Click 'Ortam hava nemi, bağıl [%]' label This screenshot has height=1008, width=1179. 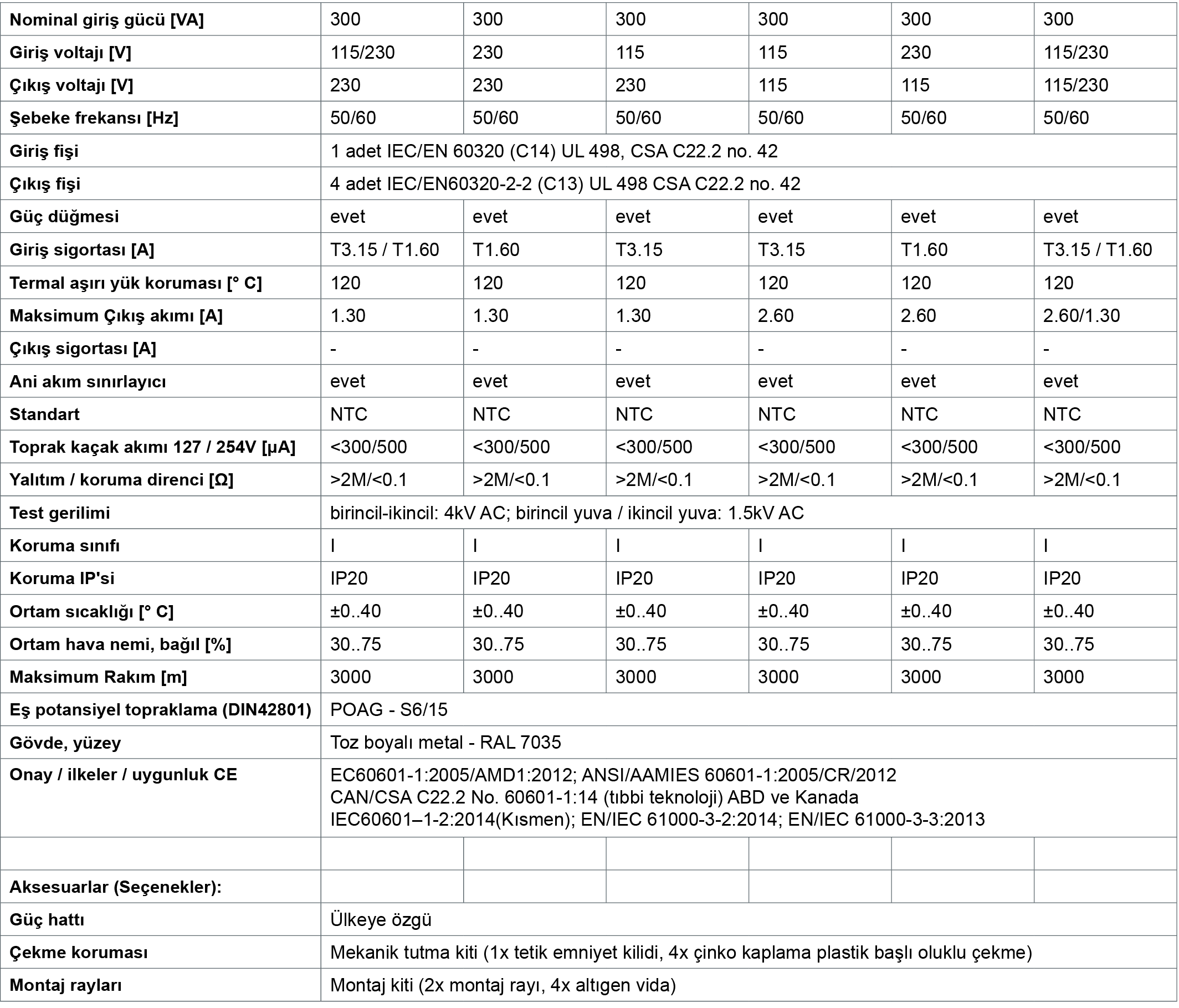pos(121,645)
